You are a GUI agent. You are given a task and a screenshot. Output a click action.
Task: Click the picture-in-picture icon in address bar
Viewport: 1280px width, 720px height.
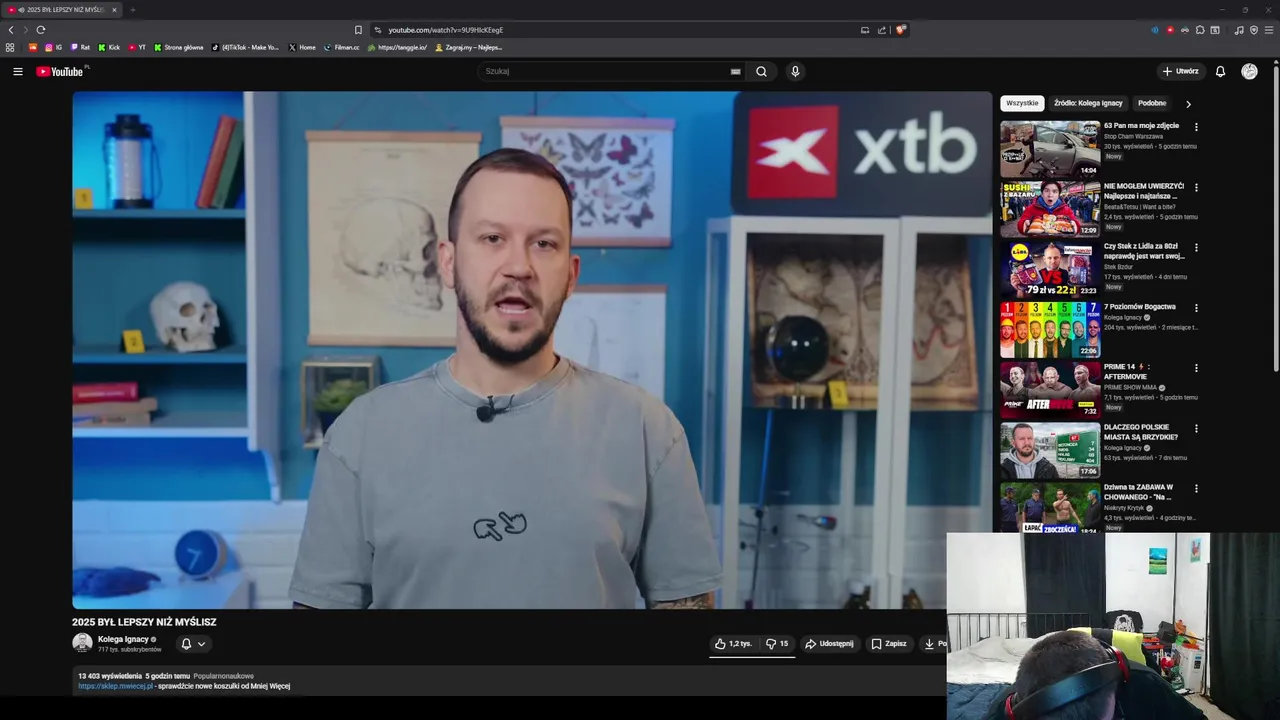point(865,30)
